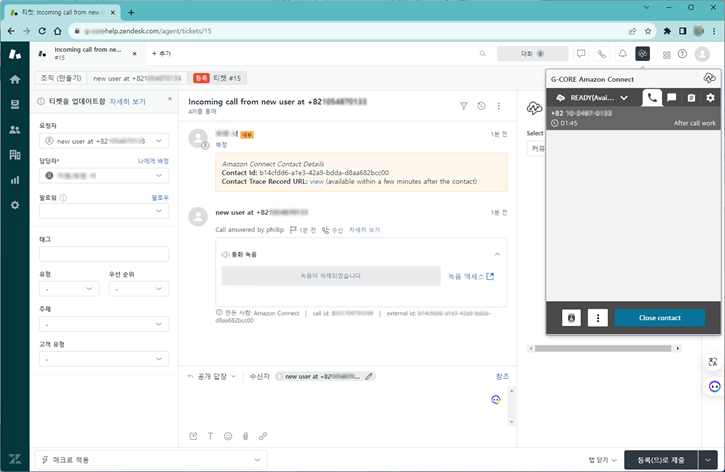The width and height of the screenshot is (725, 472).
Task: Open the assignee dropdown
Action: tap(104, 176)
